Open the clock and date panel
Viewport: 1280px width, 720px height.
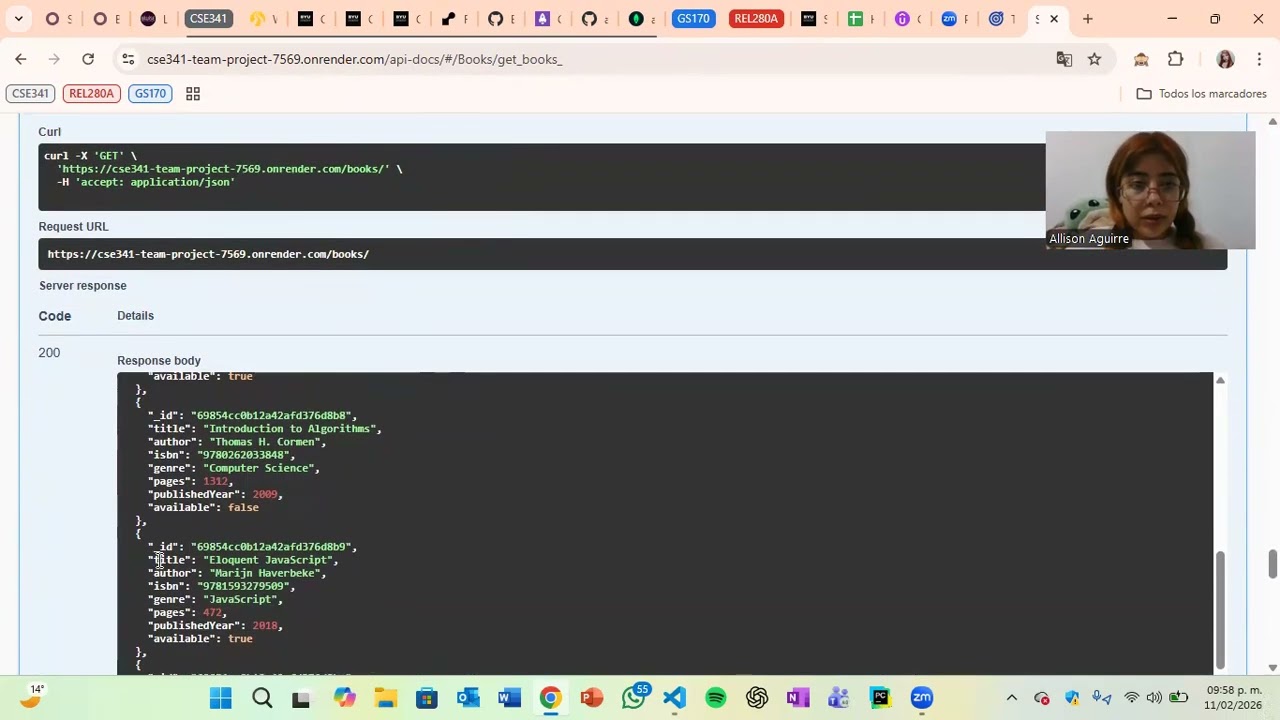[x=1234, y=697]
